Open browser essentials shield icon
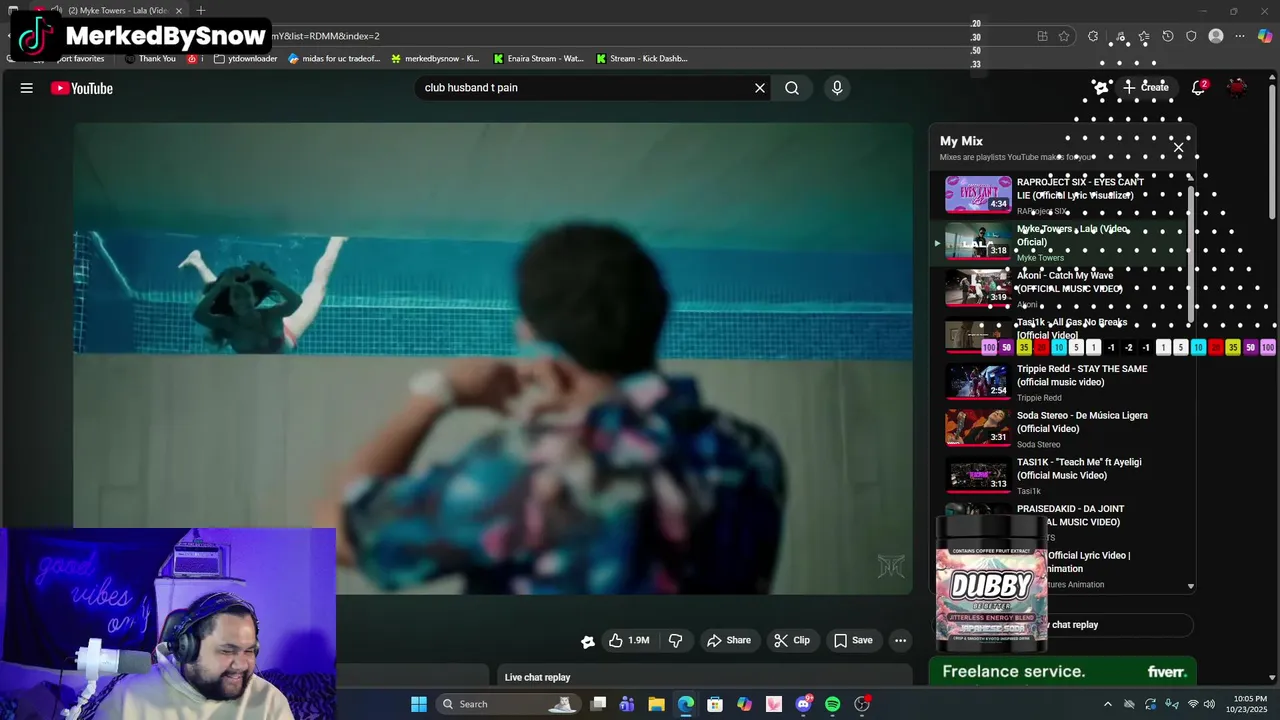The image size is (1280, 720). click(1191, 36)
